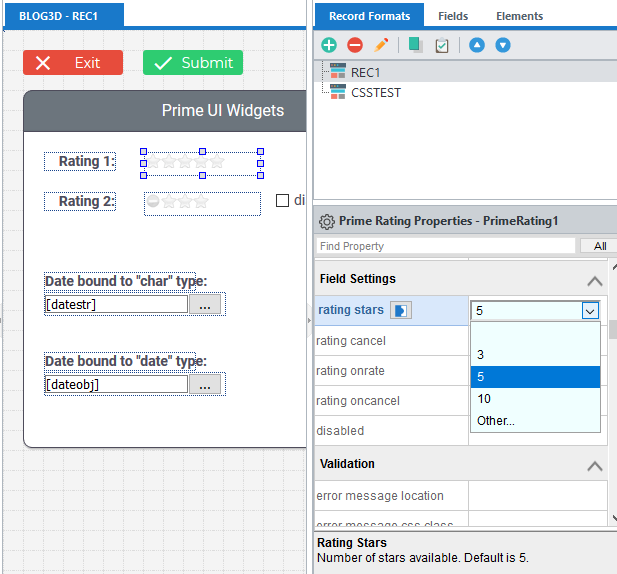Click the green Submit button

click(x=193, y=63)
